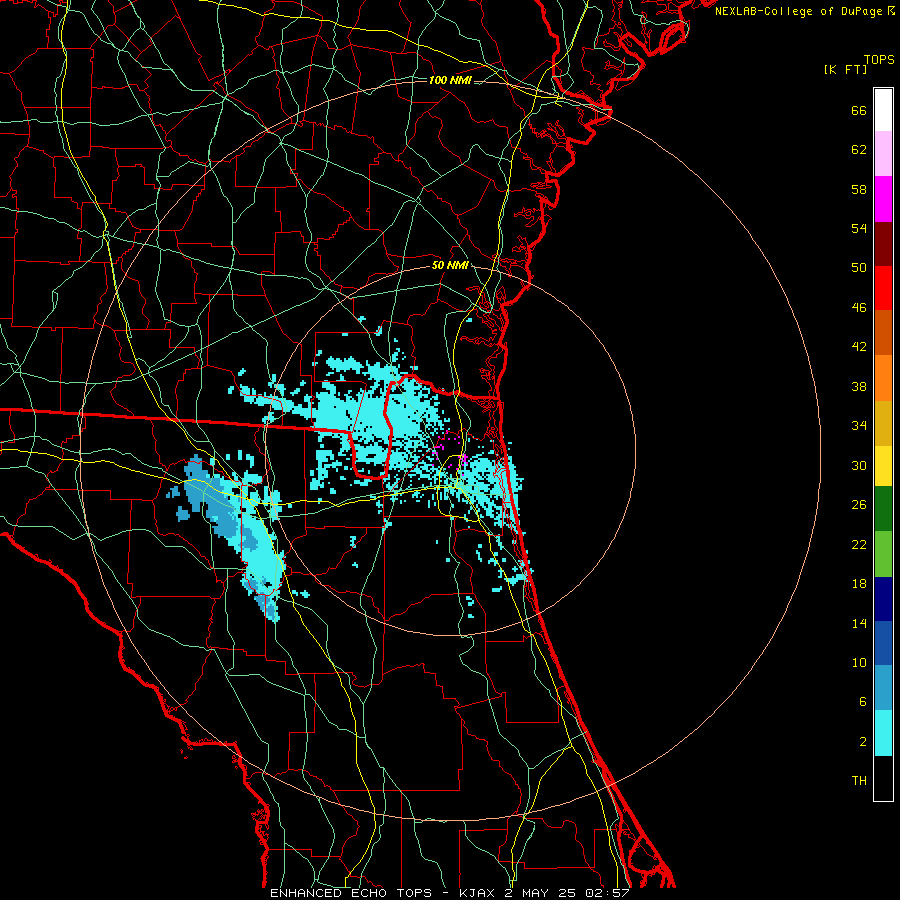This screenshot has height=900, width=900.
Task: Click the light pink 62 kft swatch
Action: [x=883, y=154]
